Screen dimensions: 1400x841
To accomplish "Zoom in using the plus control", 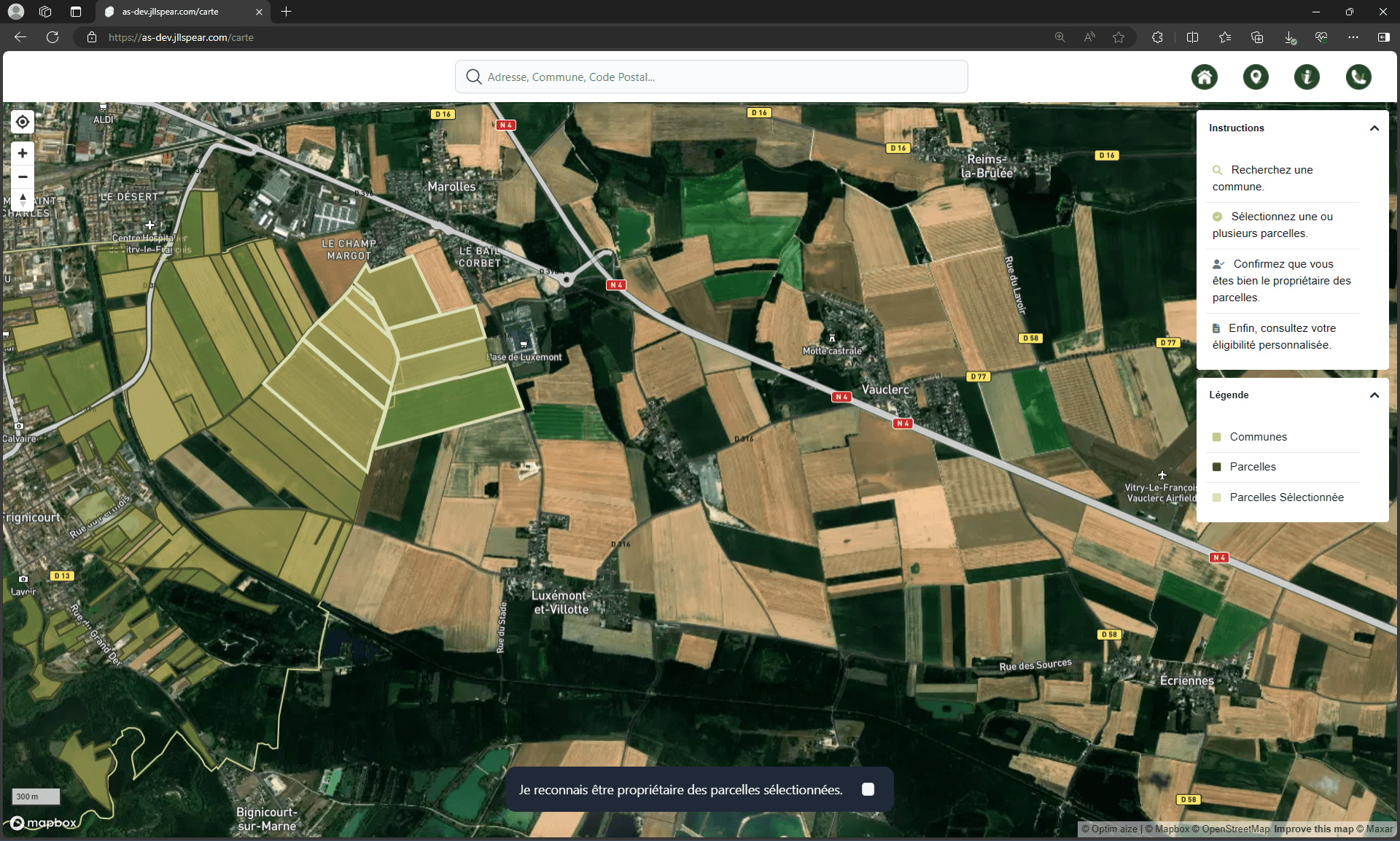I will (x=22, y=153).
